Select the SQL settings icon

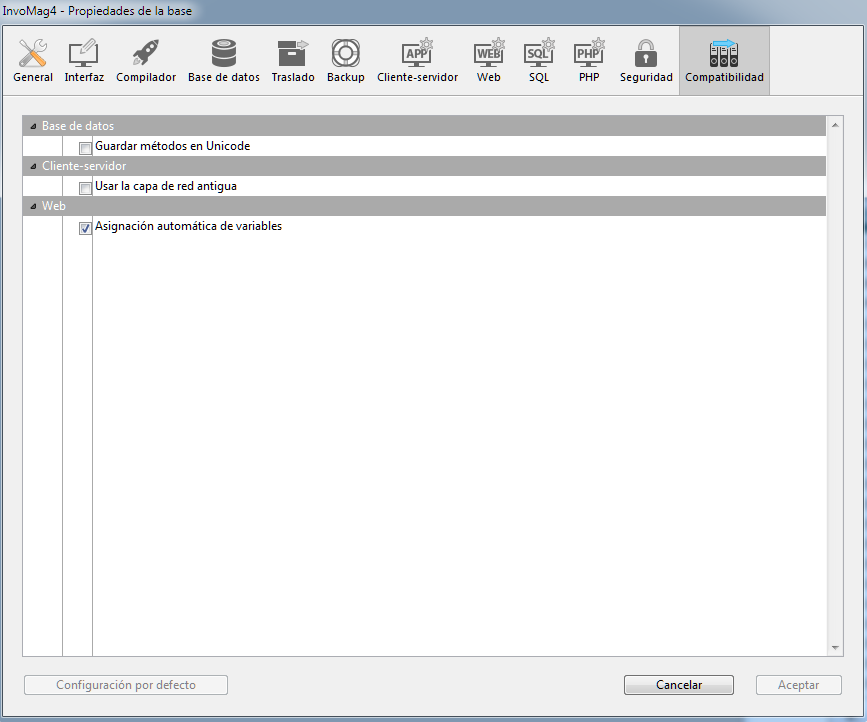(539, 53)
